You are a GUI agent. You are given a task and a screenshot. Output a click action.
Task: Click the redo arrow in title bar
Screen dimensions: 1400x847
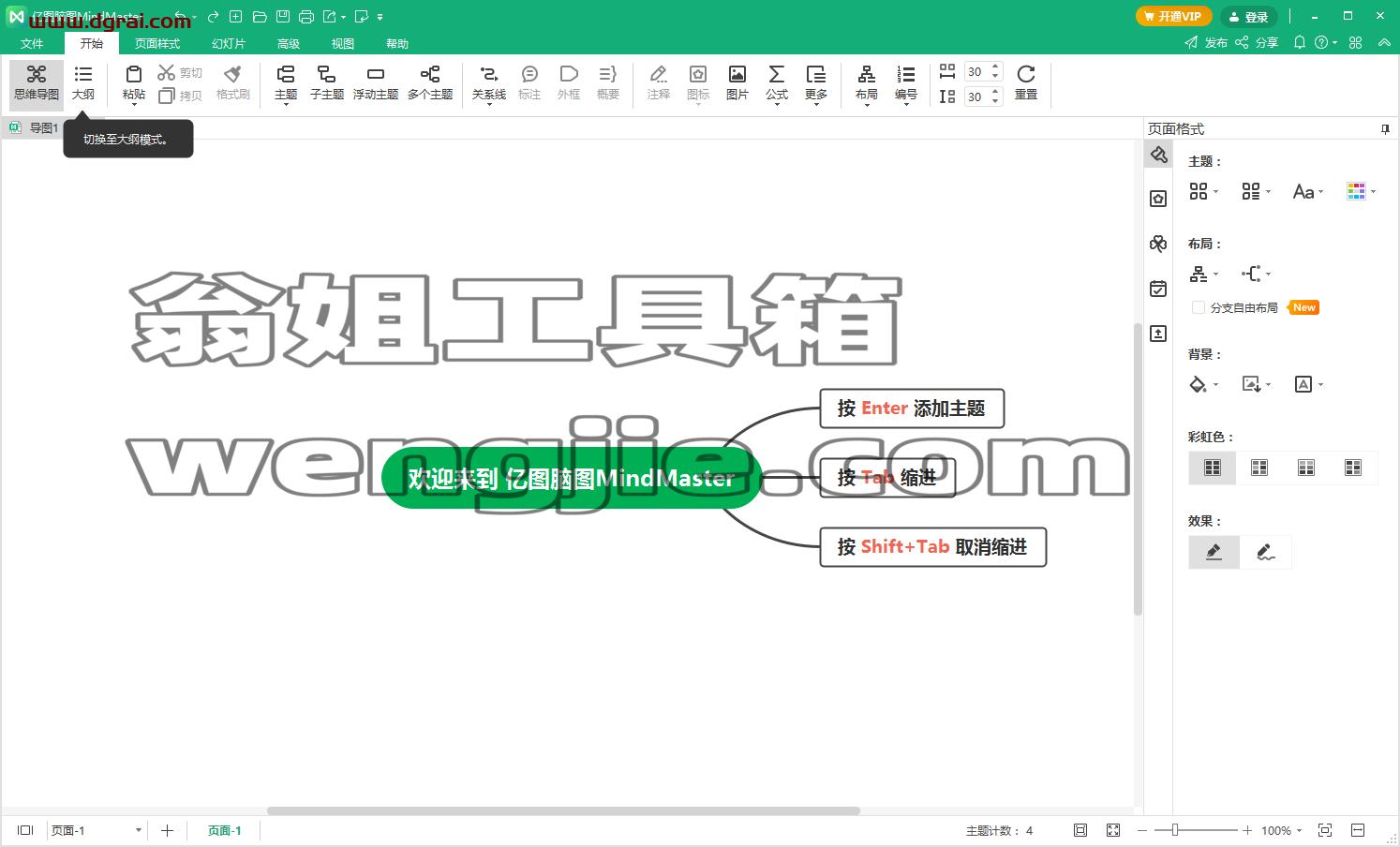[x=213, y=17]
